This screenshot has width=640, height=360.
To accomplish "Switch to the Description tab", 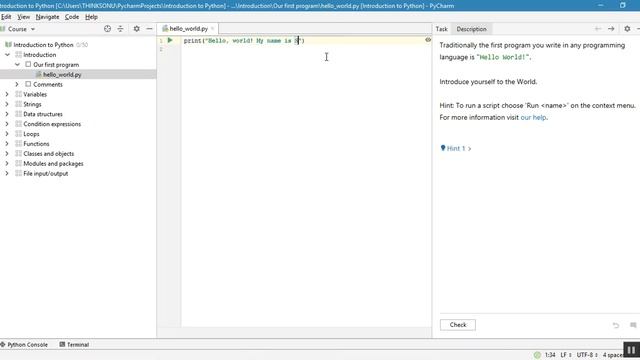I will tap(471, 29).
